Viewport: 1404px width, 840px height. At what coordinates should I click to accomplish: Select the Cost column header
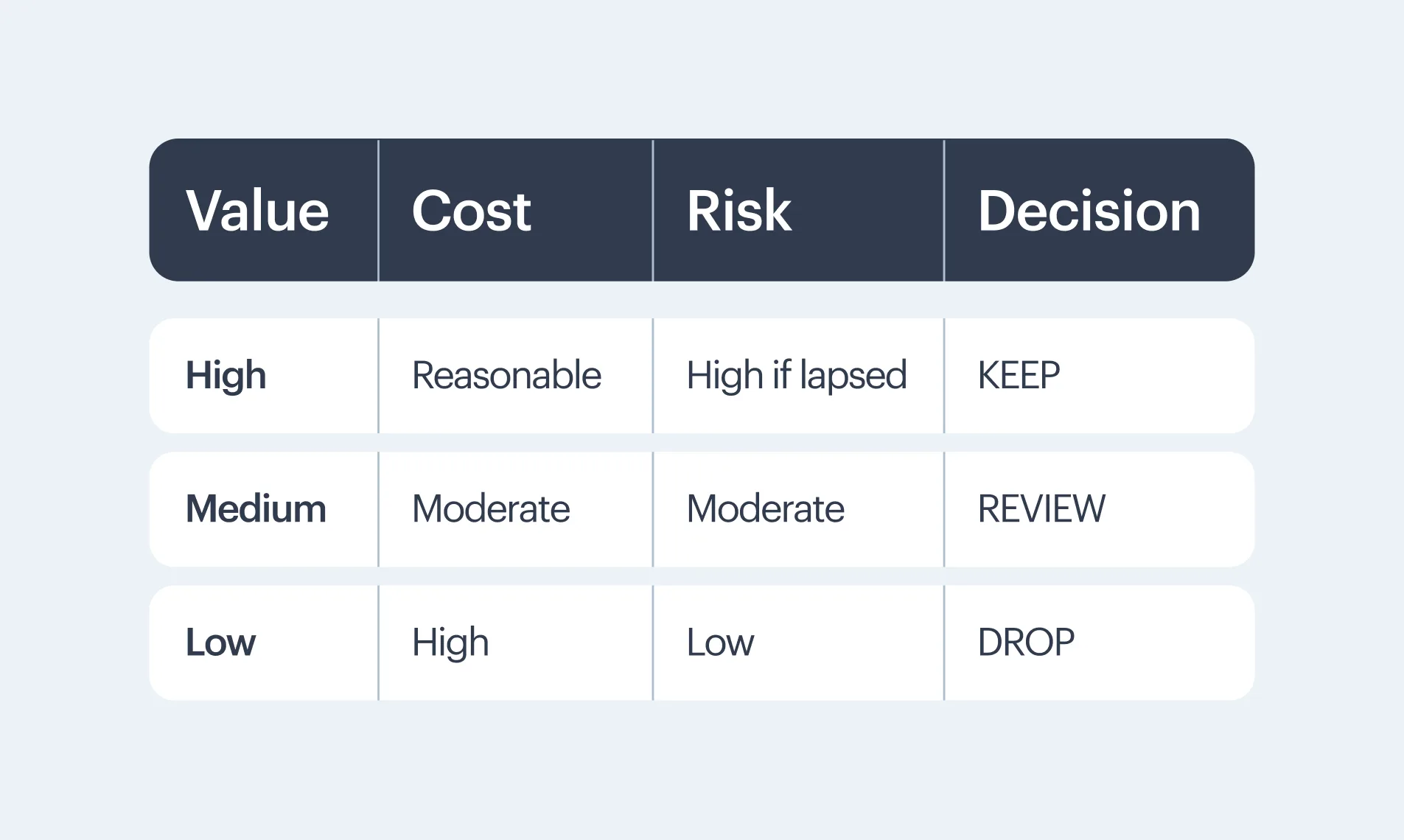click(x=471, y=211)
